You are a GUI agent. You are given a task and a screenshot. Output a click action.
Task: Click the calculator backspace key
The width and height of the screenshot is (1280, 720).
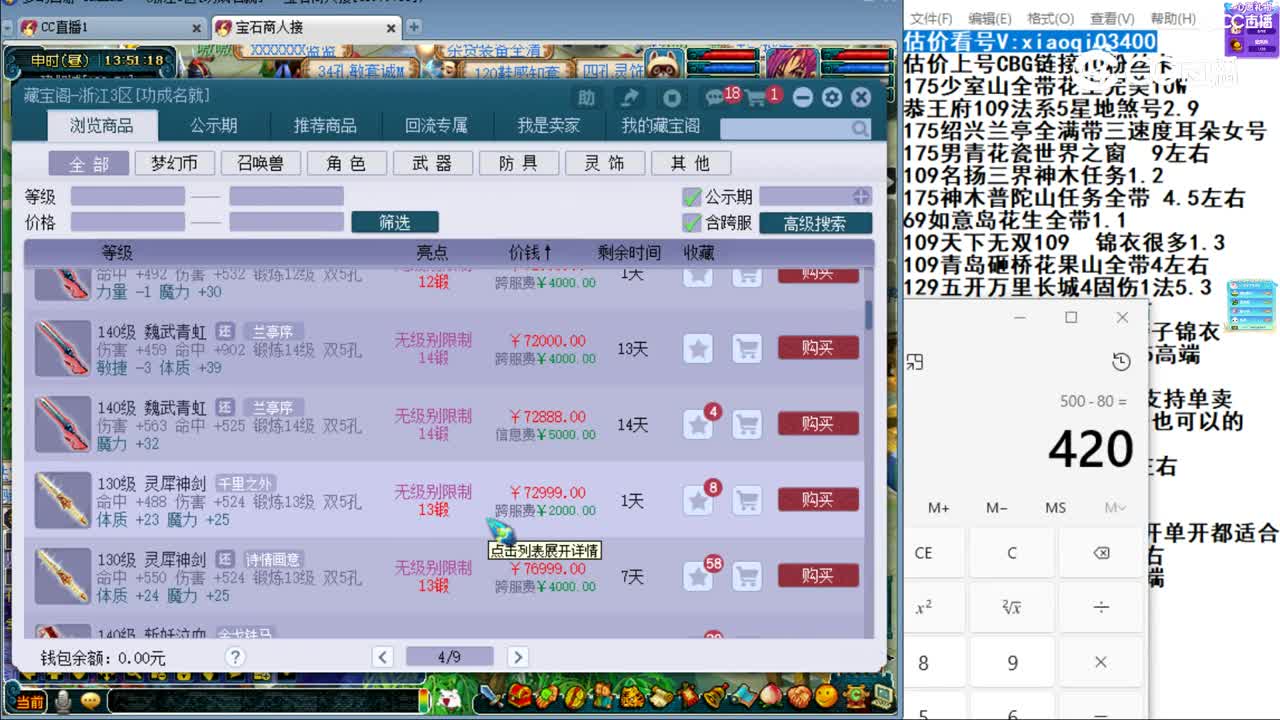1101,553
